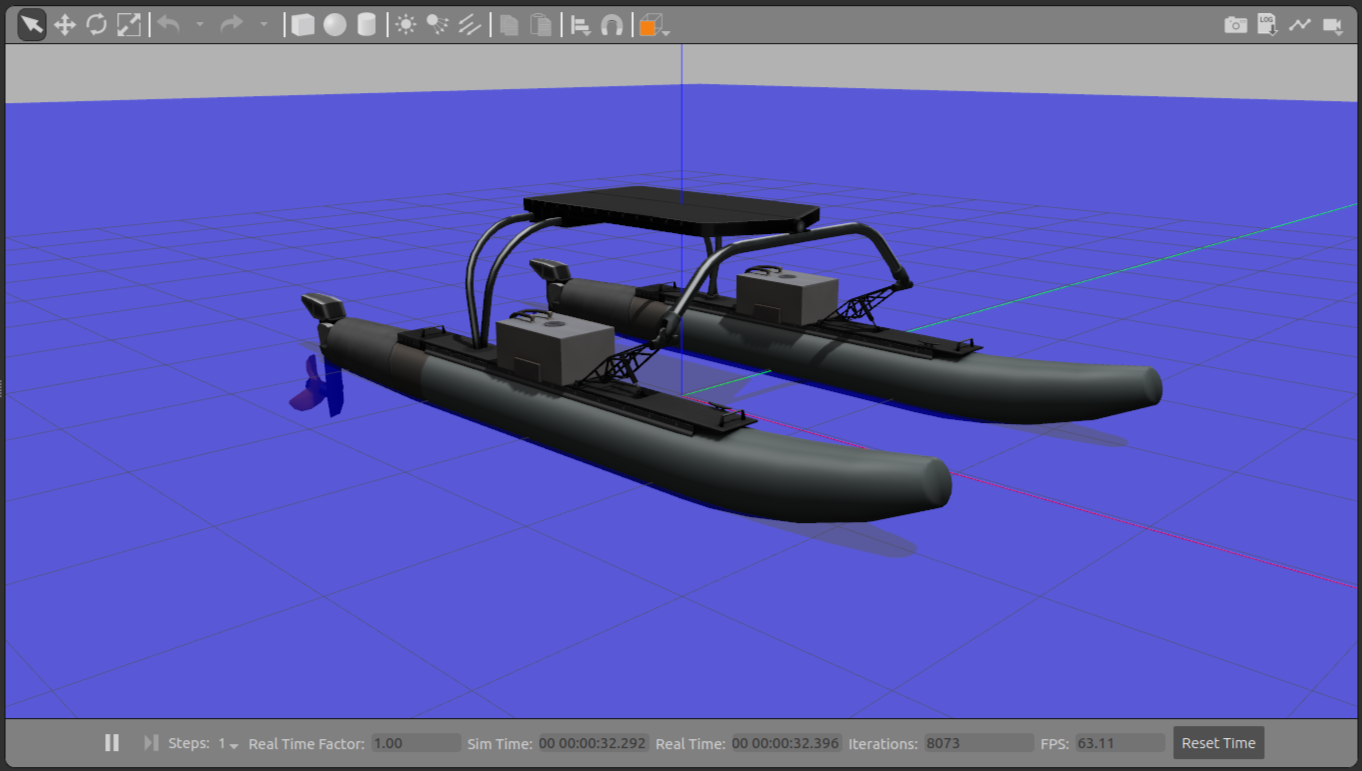1362x771 pixels.
Task: Insert a box shape into the scene
Action: (302, 24)
